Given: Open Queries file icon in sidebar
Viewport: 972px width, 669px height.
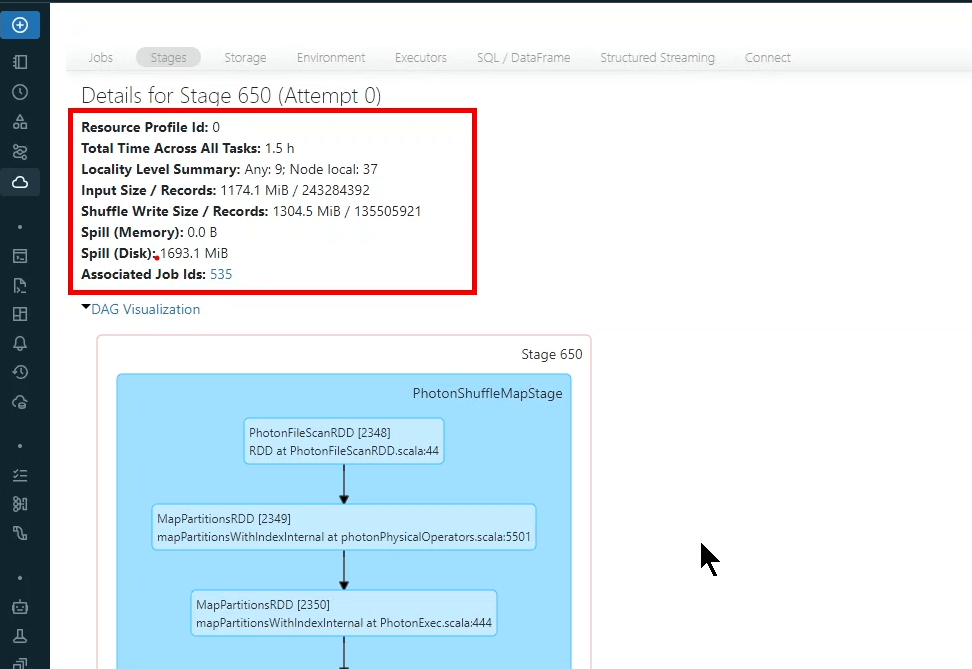Looking at the screenshot, I should pyautogui.click(x=20, y=285).
